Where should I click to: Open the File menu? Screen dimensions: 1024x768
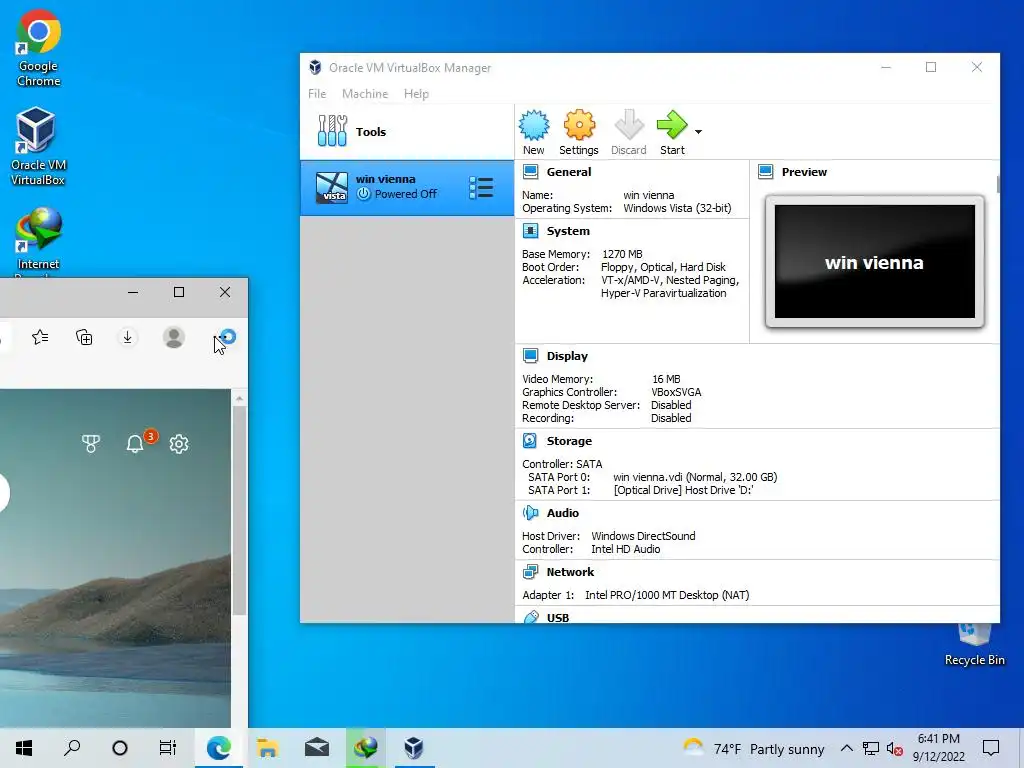coord(317,93)
